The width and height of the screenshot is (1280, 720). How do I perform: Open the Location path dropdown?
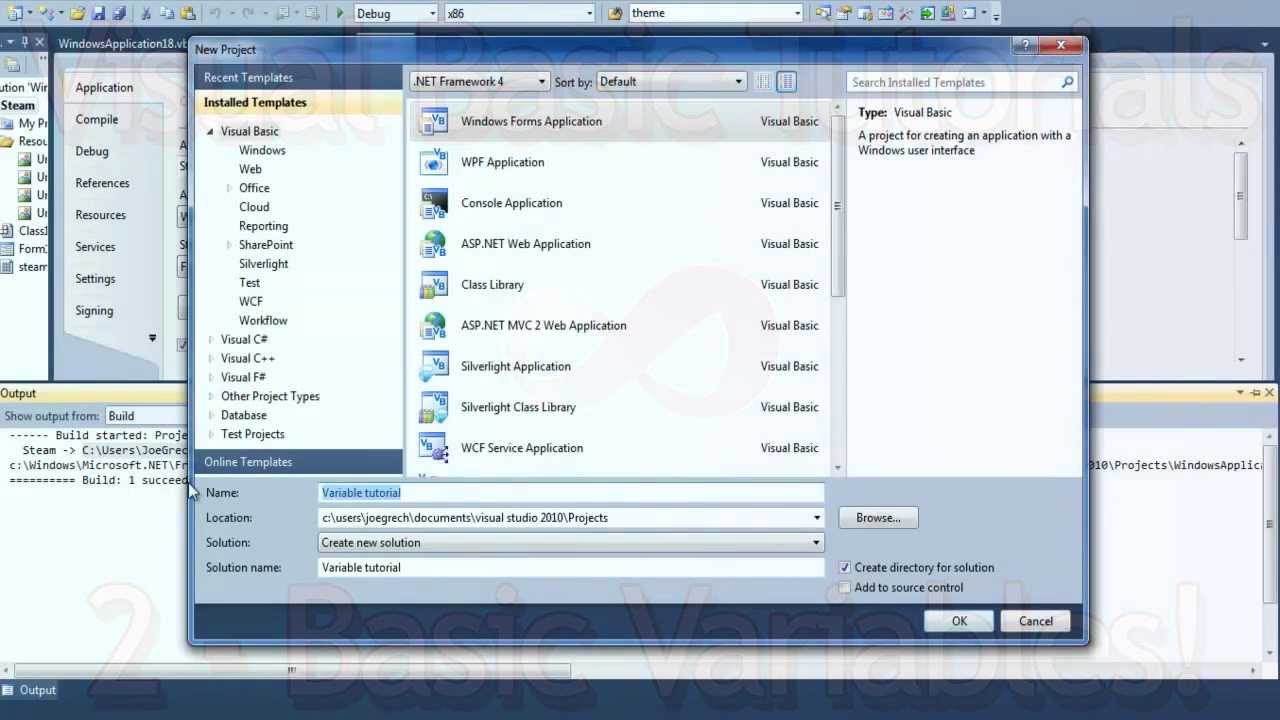tap(817, 518)
